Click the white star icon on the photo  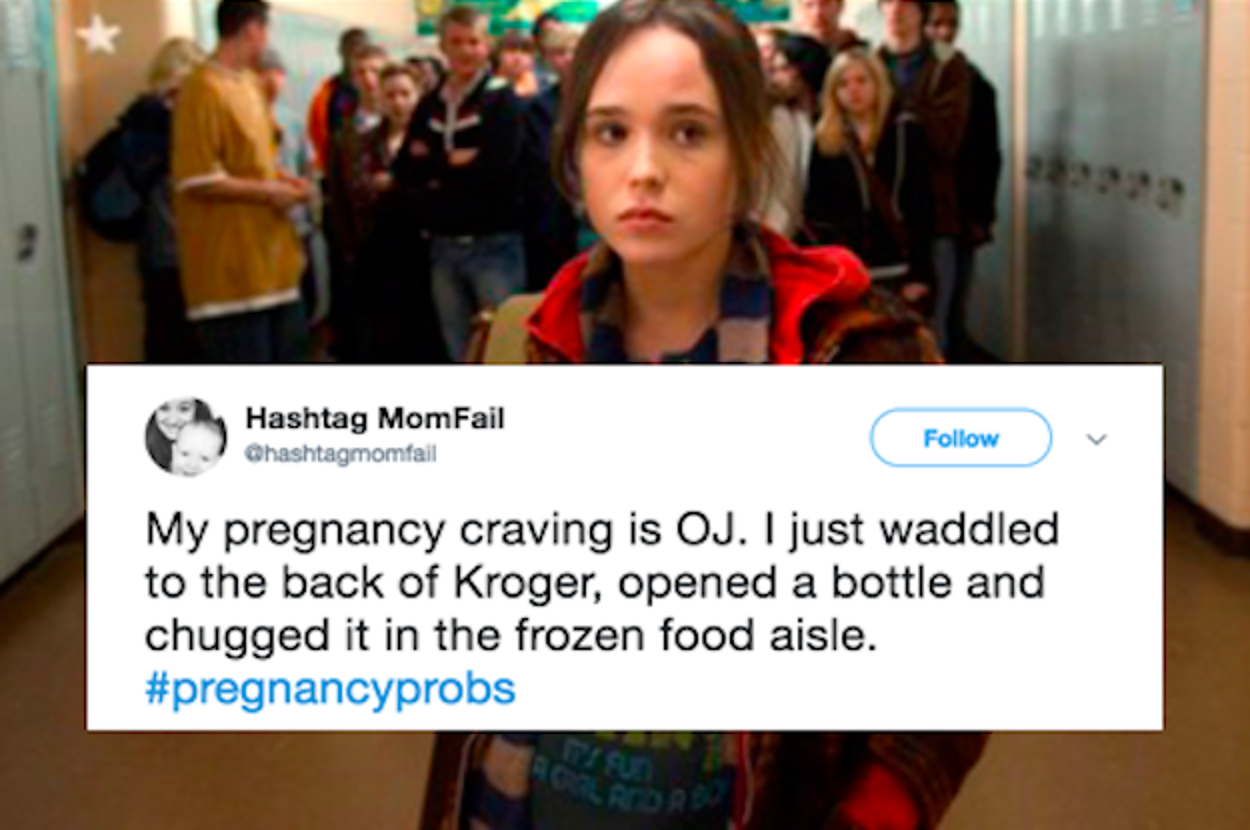pyautogui.click(x=98, y=34)
